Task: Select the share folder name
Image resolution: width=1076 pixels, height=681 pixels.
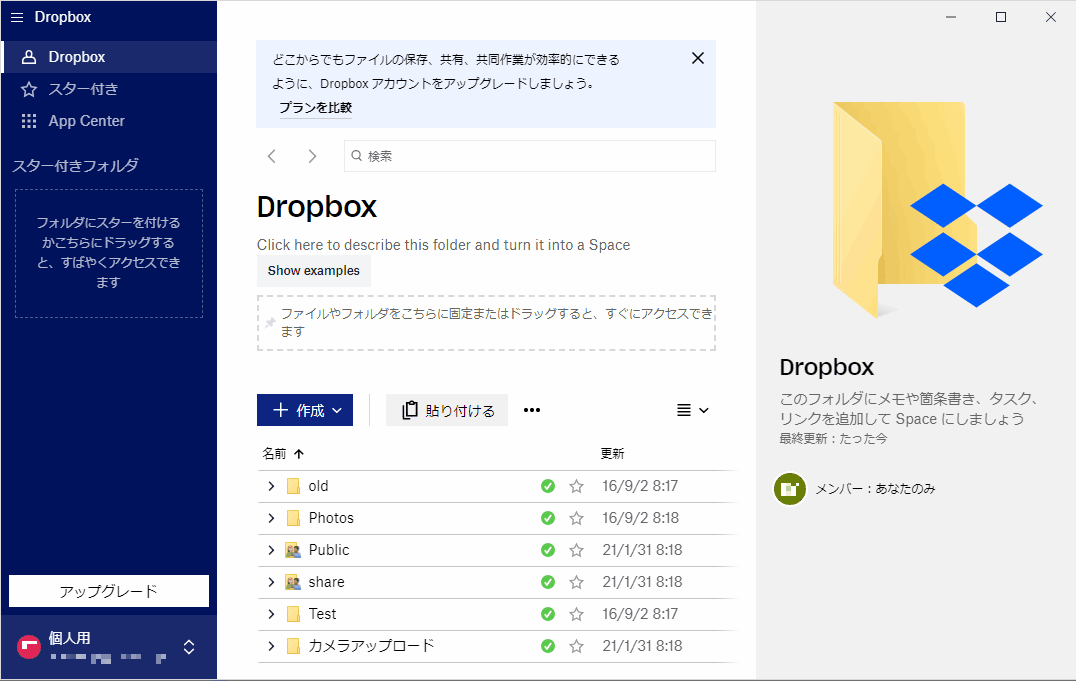Action: (327, 582)
